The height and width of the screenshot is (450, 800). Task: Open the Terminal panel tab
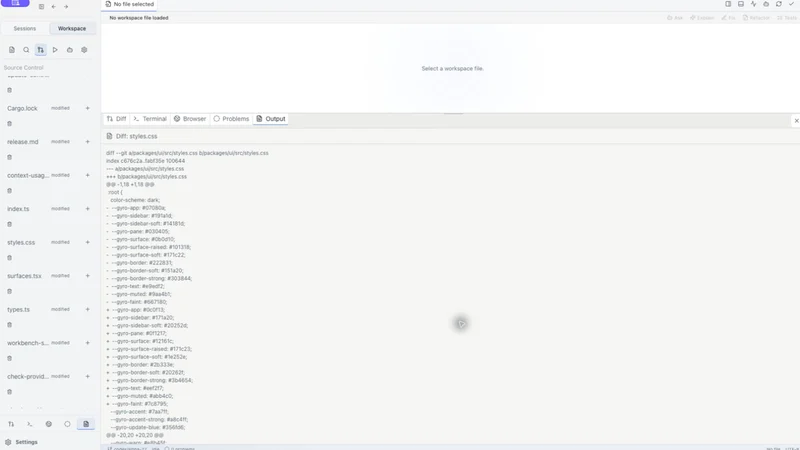tap(150, 119)
